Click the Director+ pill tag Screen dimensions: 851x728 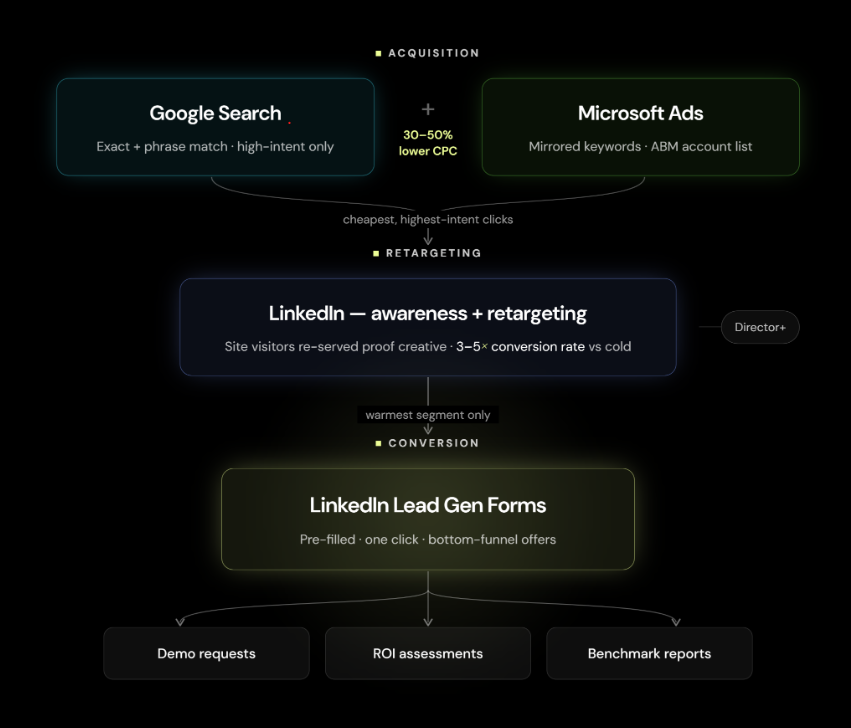tap(760, 327)
